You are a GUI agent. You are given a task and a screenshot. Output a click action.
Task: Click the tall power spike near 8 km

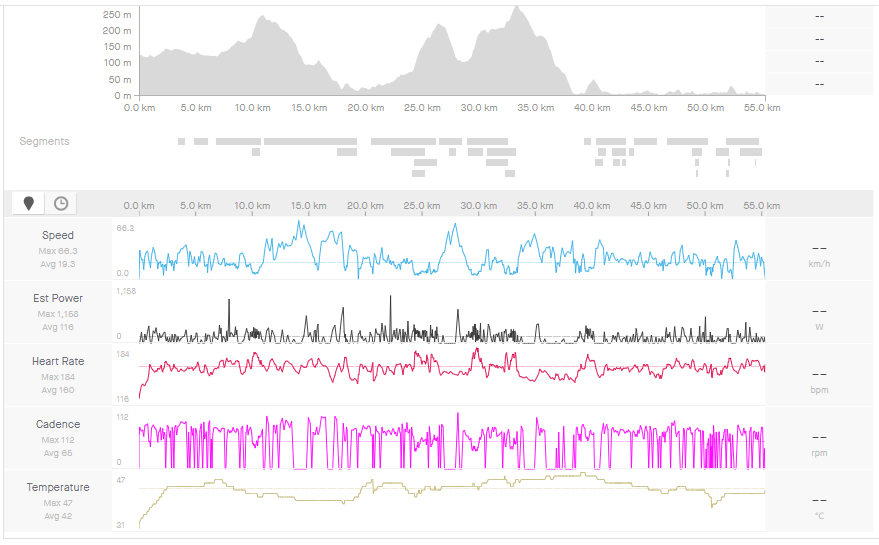point(230,302)
